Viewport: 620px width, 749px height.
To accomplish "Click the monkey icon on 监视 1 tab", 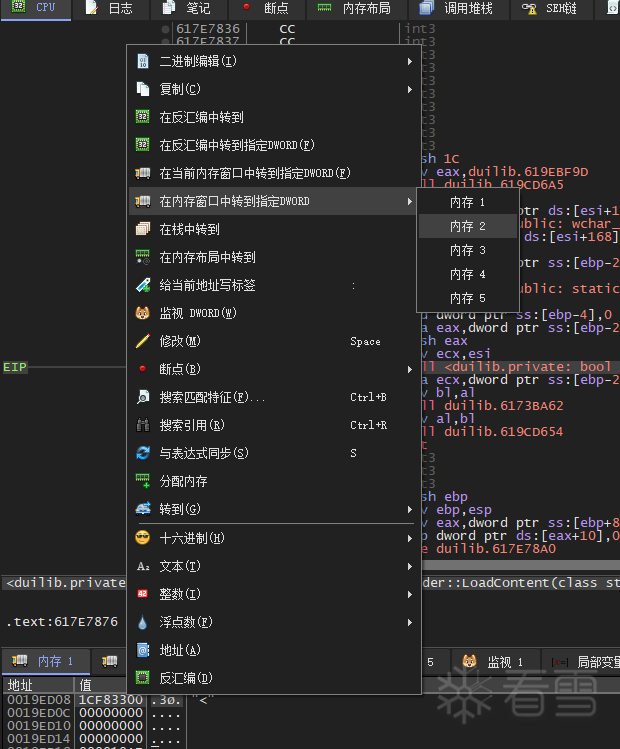I will (469, 661).
